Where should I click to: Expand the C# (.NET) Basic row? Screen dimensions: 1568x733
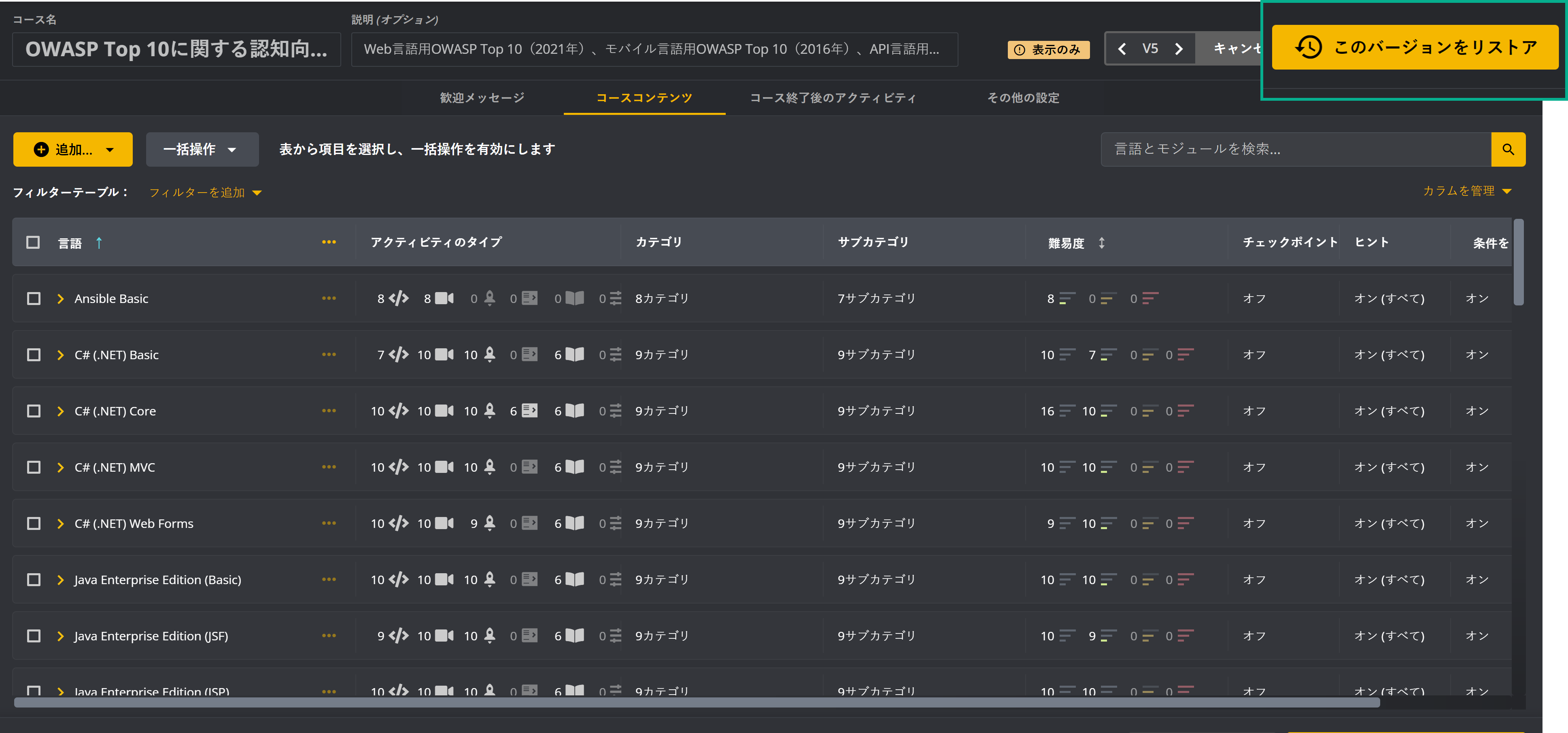point(60,355)
